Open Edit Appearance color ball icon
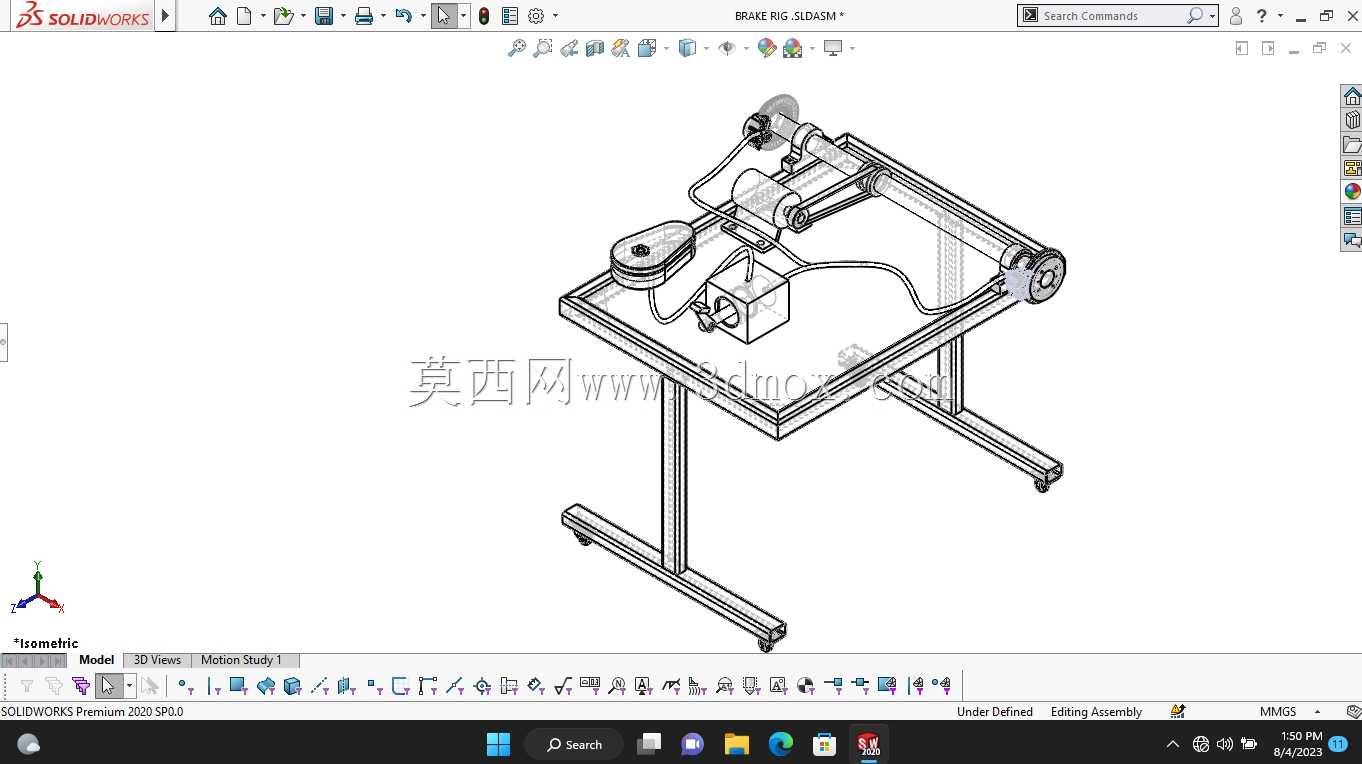1362x764 pixels. tap(767, 48)
